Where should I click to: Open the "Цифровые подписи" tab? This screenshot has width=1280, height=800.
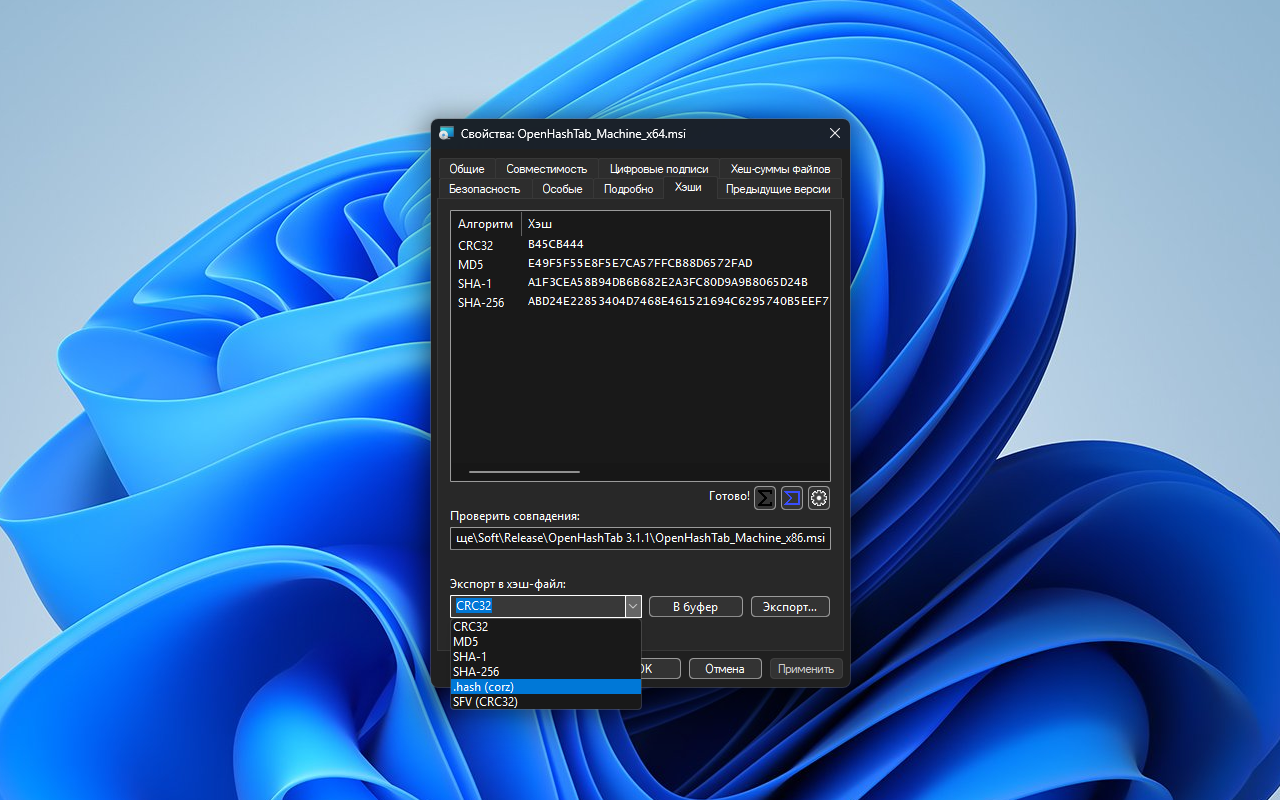click(658, 169)
